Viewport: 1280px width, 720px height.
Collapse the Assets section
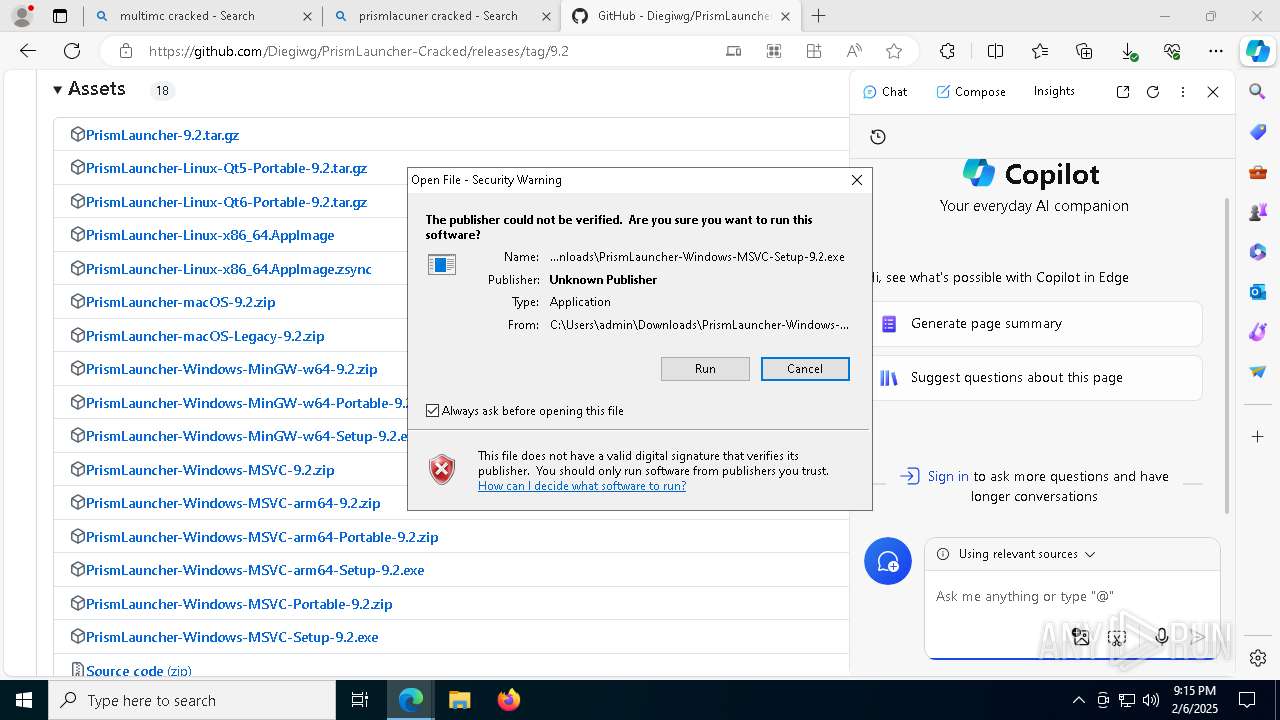89,89
